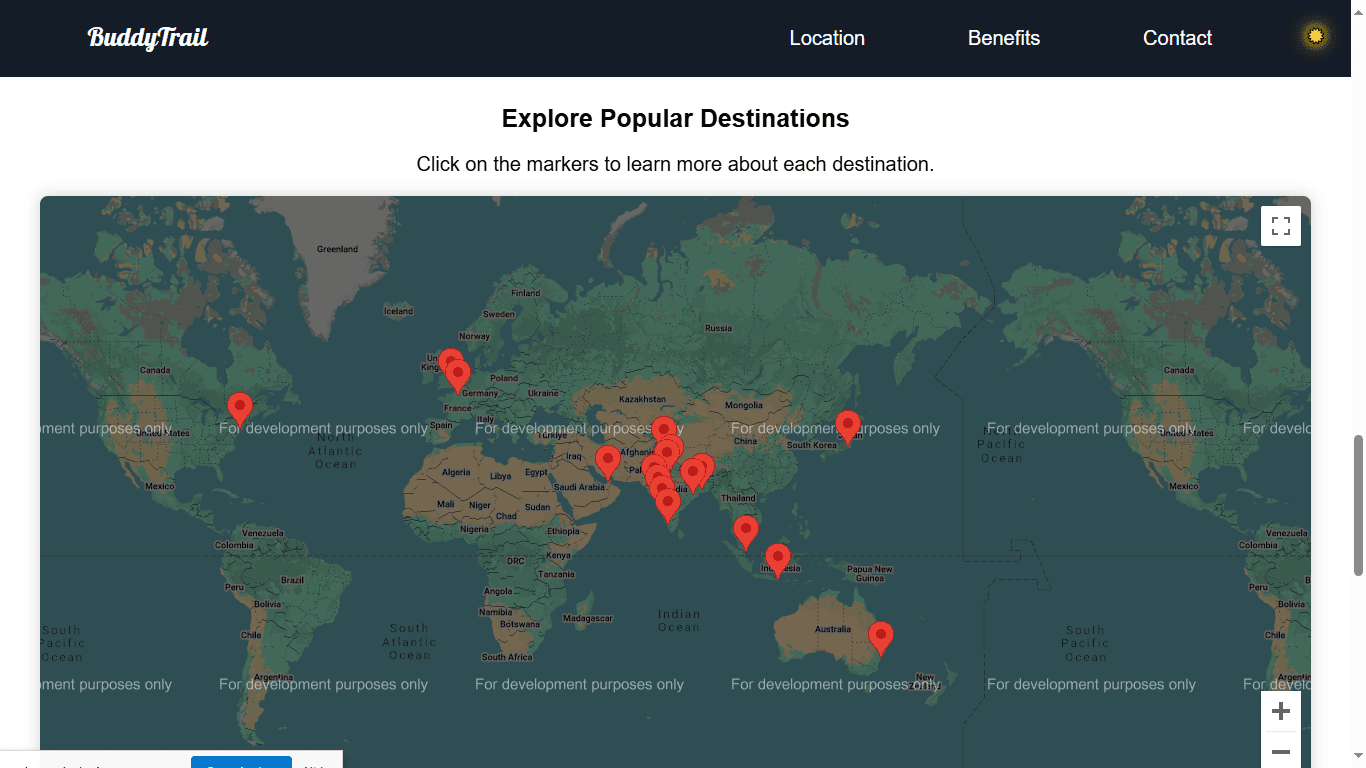1366x768 pixels.
Task: Click the Brazil label on the map
Action: [x=292, y=580]
